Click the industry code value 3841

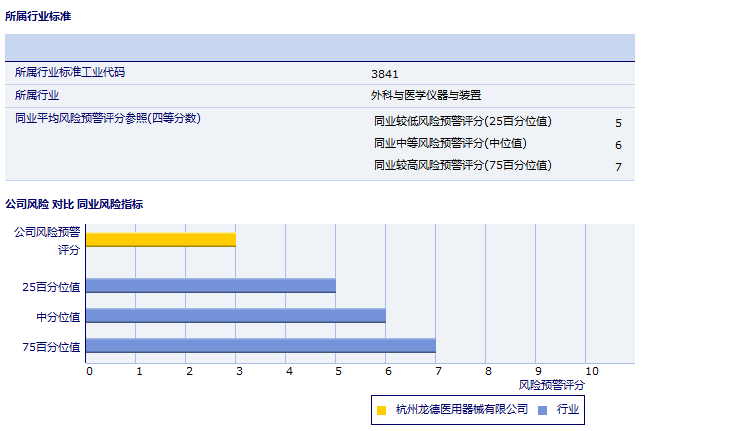point(385,73)
